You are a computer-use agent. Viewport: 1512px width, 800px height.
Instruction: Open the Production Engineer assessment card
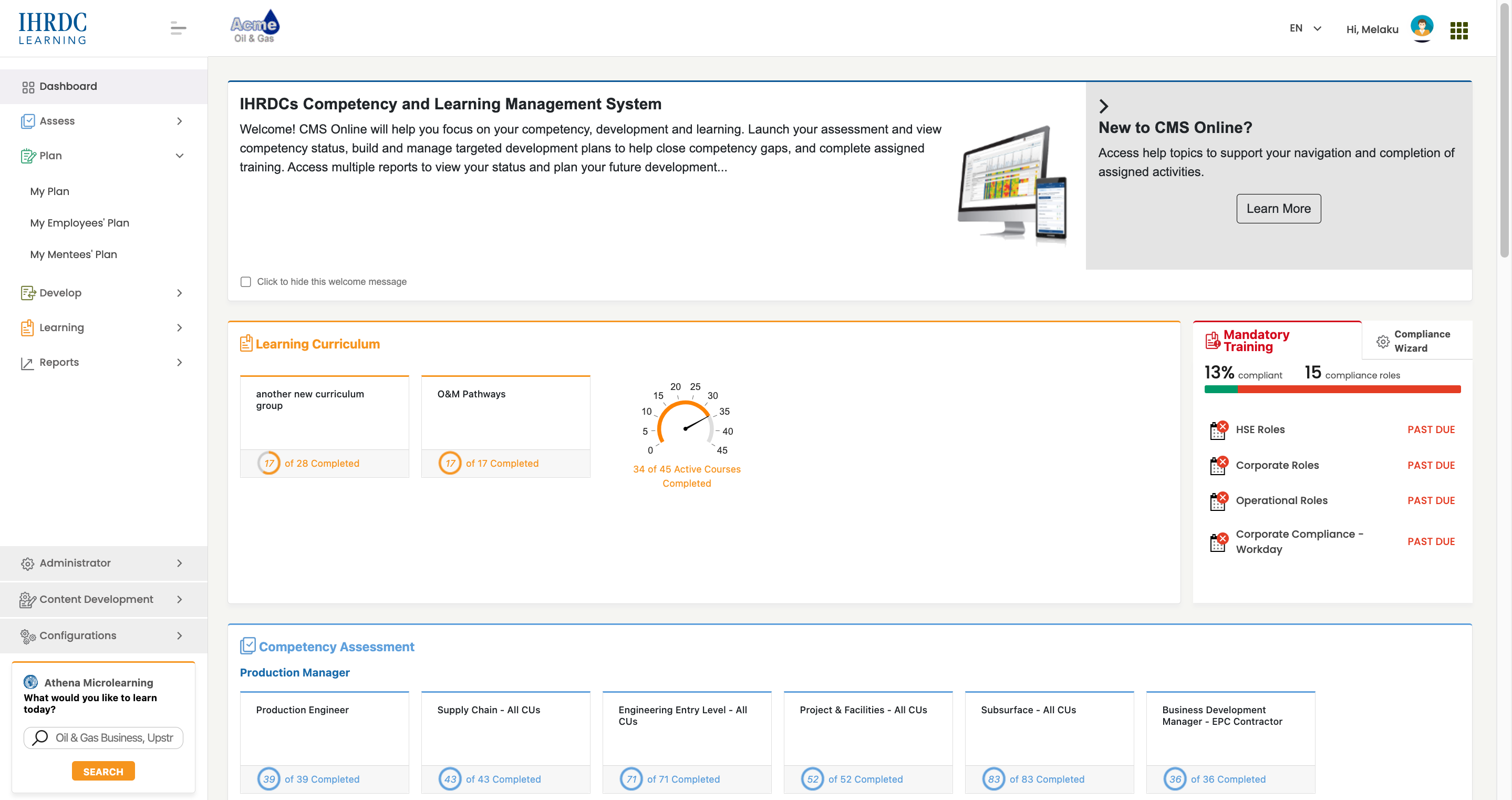click(x=324, y=742)
